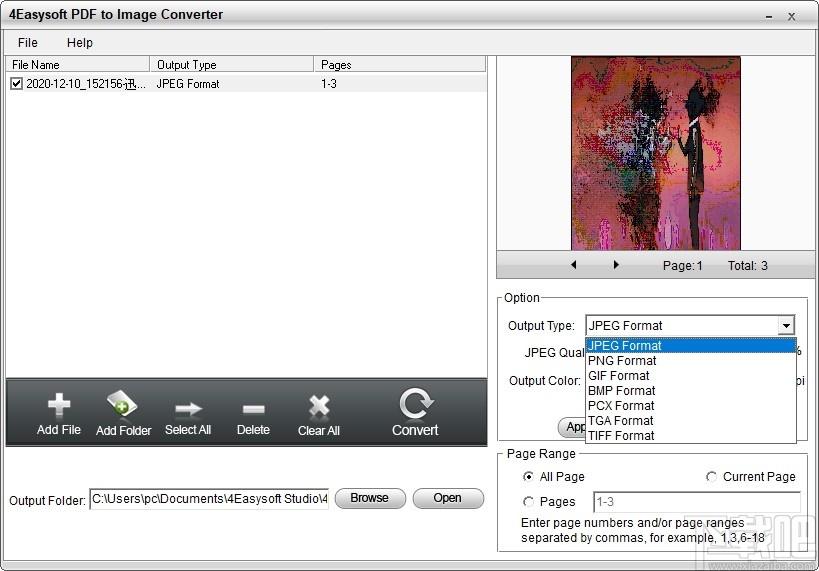Image resolution: width=819 pixels, height=571 pixels.
Task: Choose PCX Format in dropdown list
Action: (691, 406)
